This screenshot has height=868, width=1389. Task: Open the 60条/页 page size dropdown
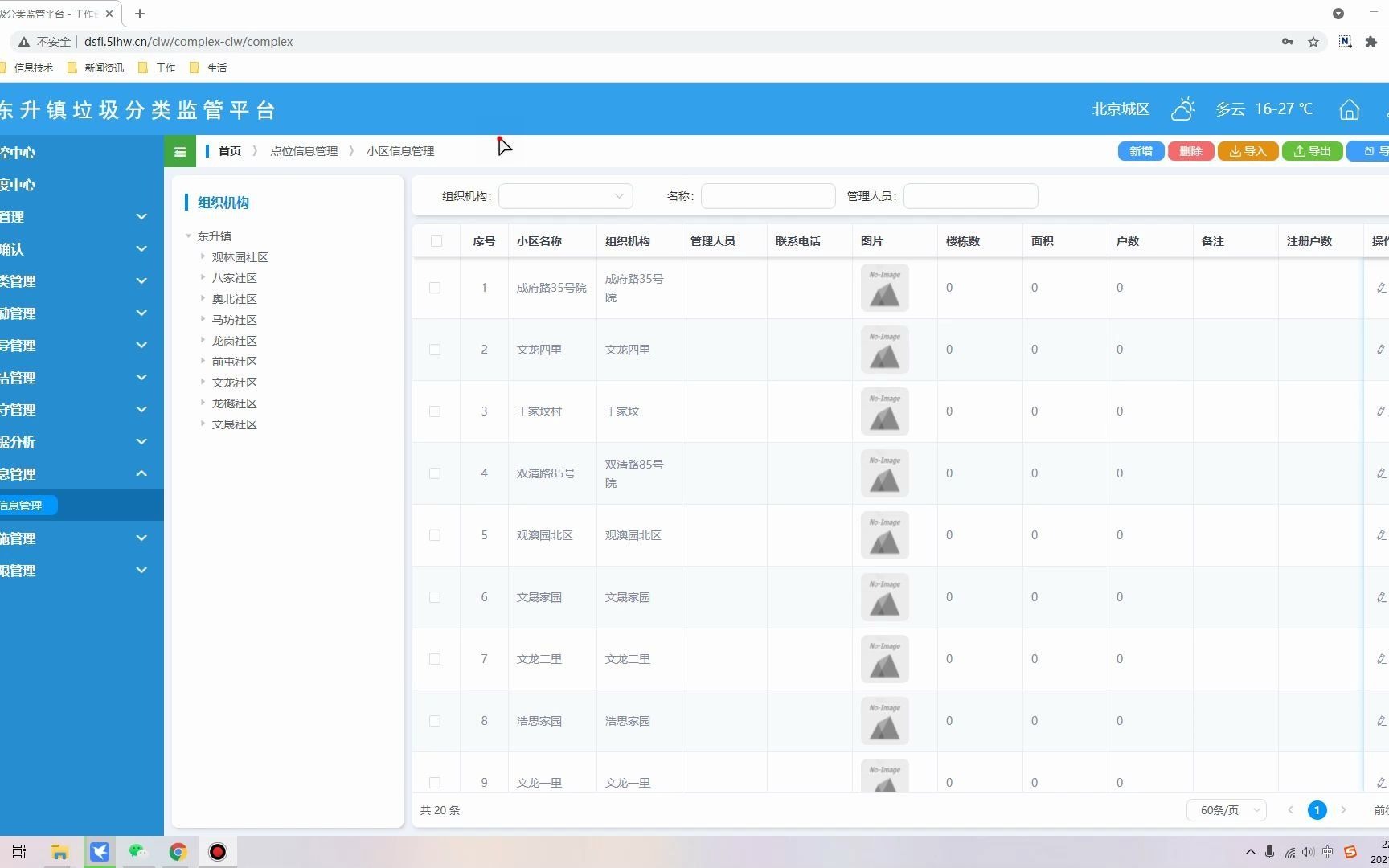(x=1226, y=810)
